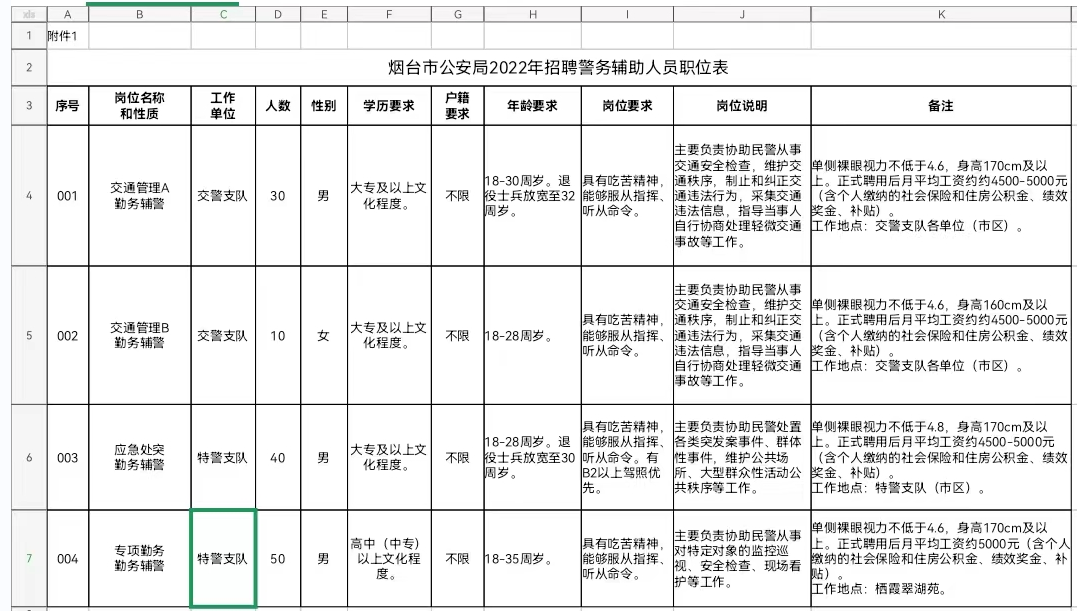1077x611 pixels.
Task: Click the remarks cell mentioning 身高160cm
Action: [941, 336]
